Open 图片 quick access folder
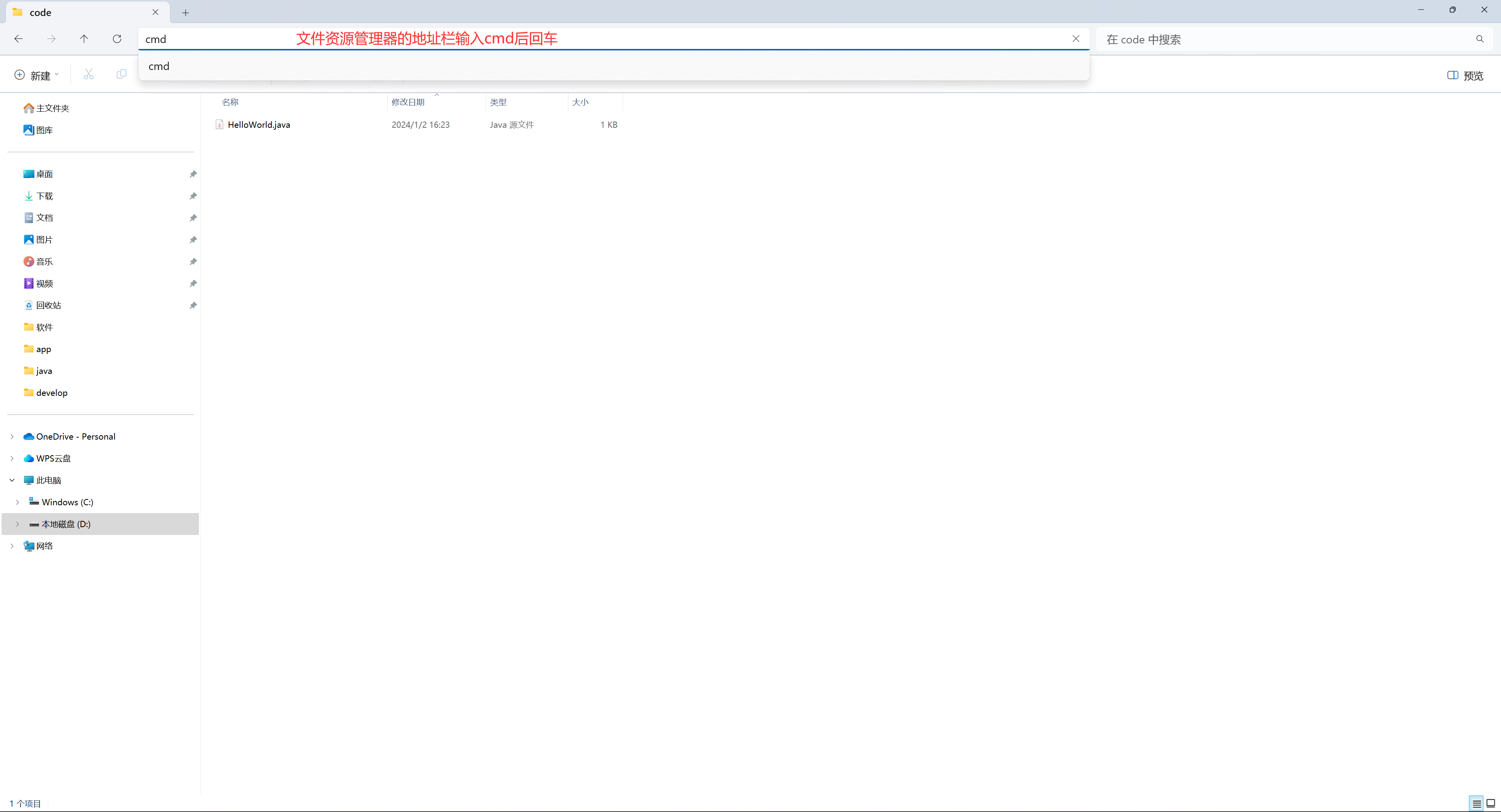Viewport: 1501px width, 812px height. tap(38, 240)
